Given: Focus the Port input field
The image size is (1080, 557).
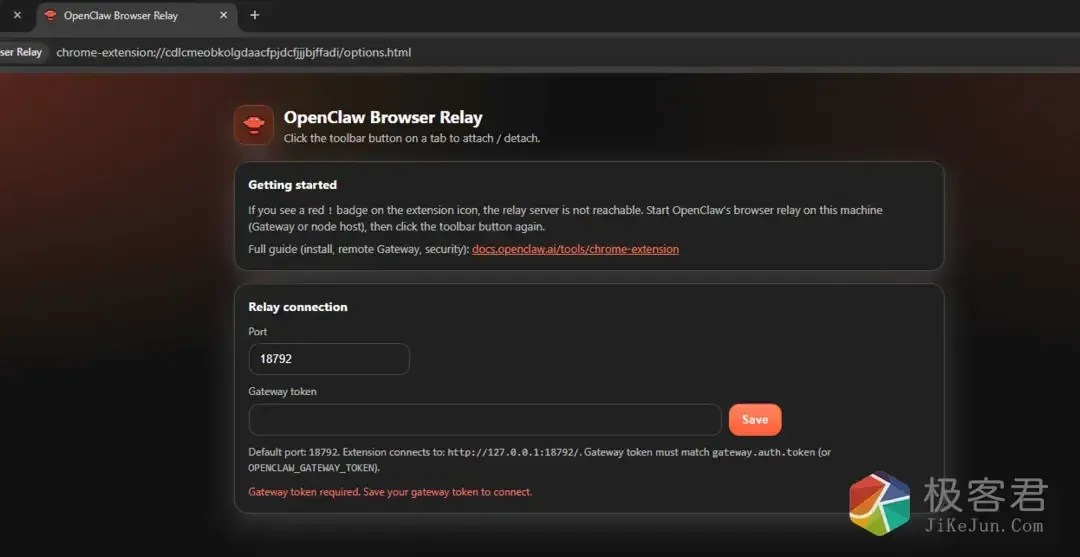Looking at the screenshot, I should pyautogui.click(x=329, y=359).
